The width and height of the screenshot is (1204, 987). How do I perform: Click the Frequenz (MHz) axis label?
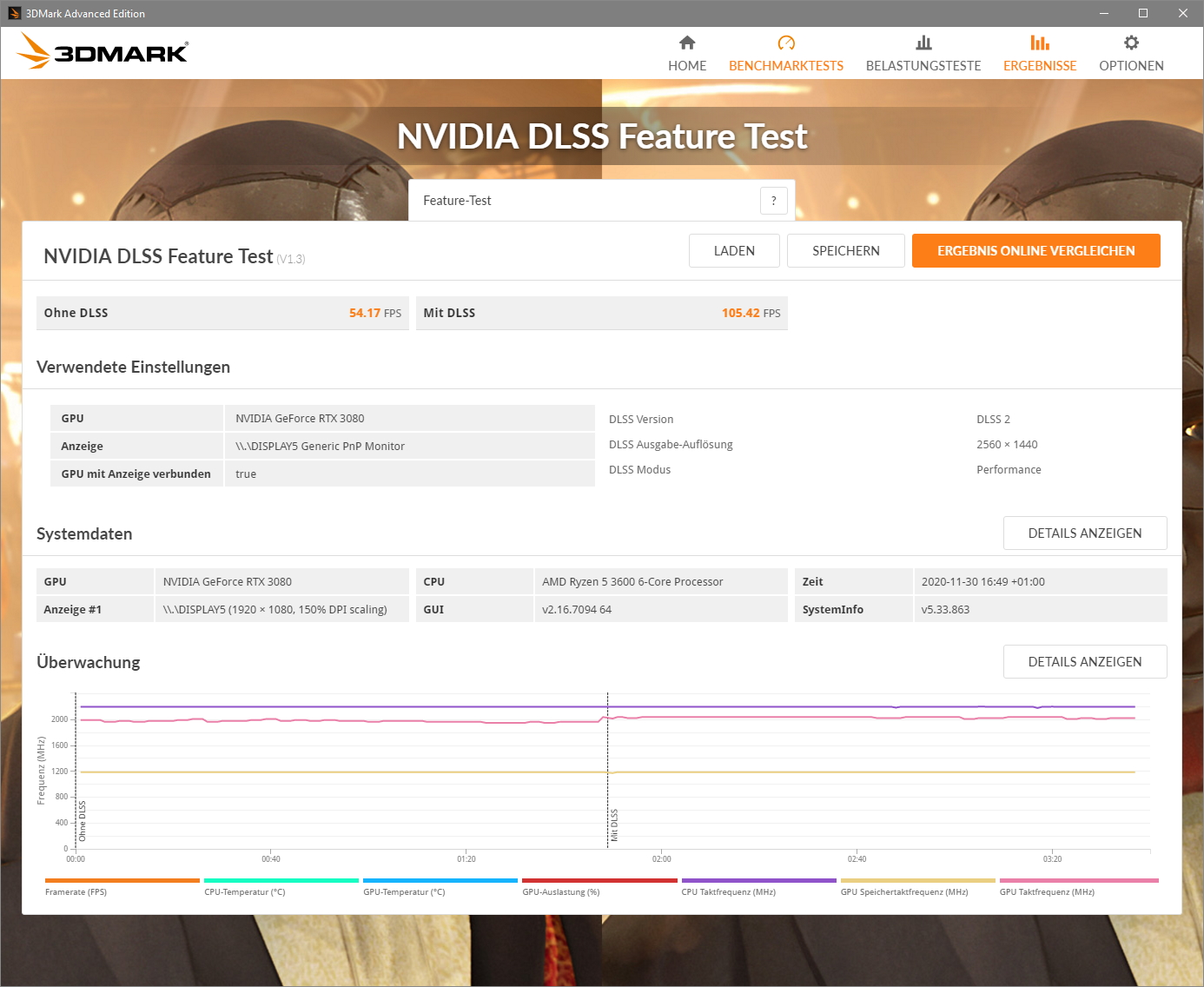(x=41, y=771)
